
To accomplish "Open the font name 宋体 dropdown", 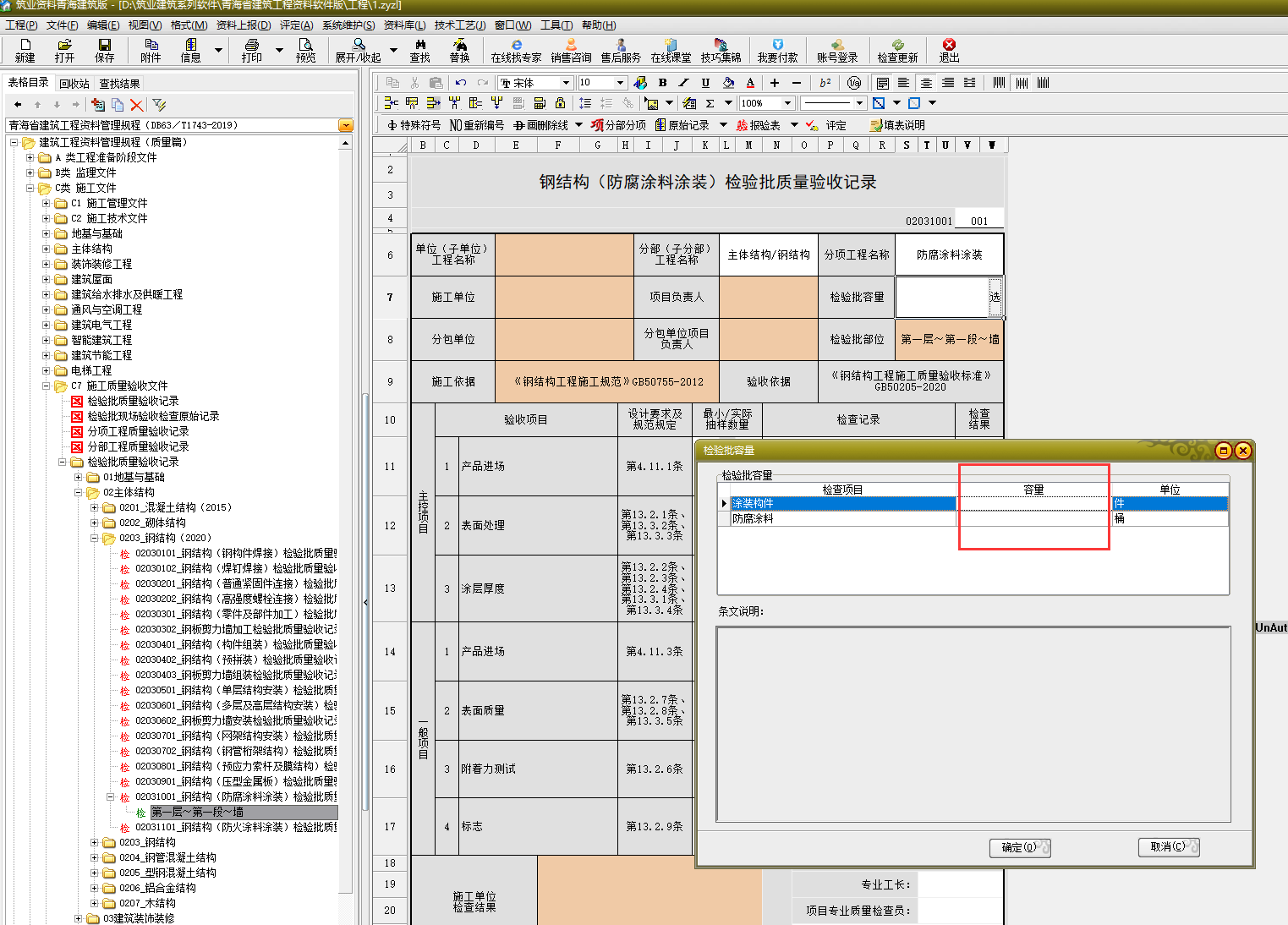I will coord(566,83).
